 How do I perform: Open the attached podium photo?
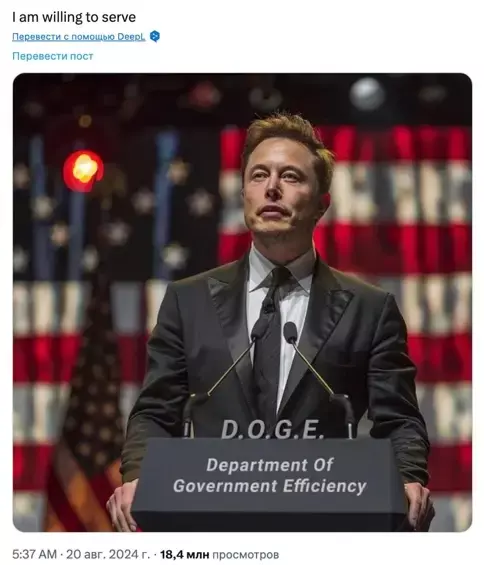click(x=242, y=302)
